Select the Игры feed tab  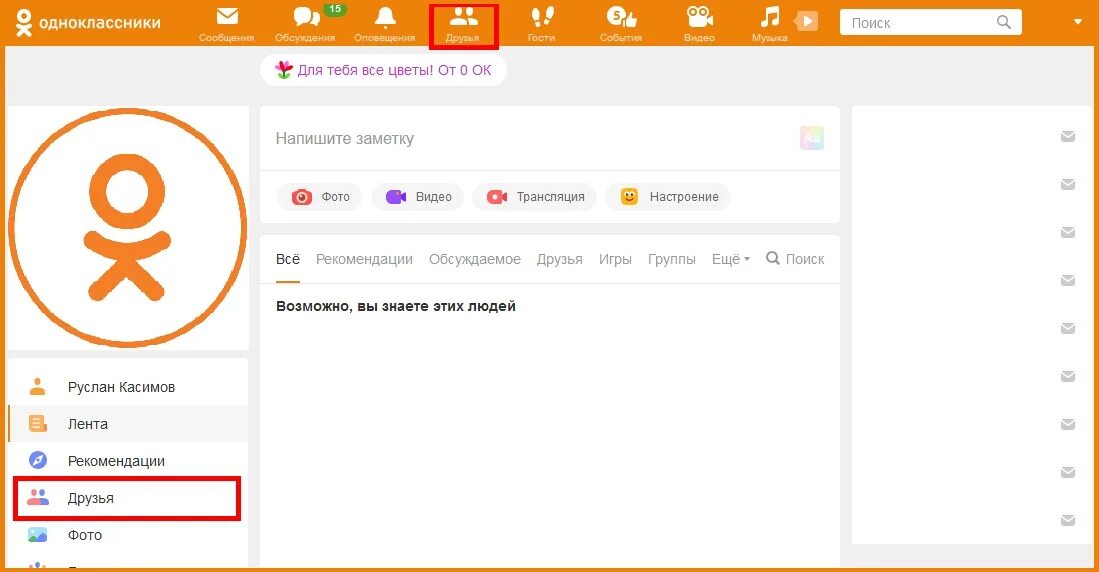point(615,259)
